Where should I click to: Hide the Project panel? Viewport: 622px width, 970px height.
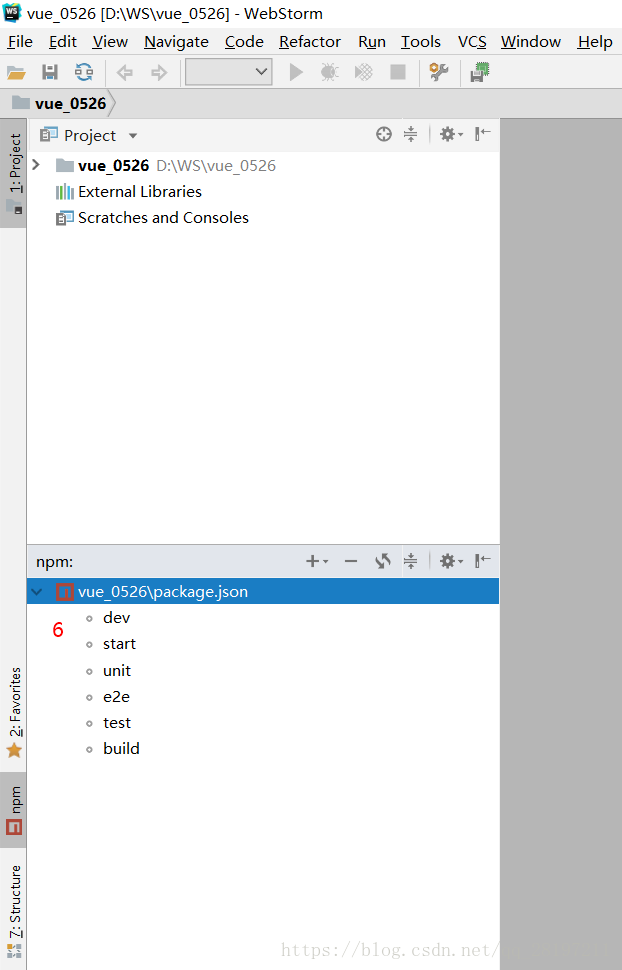coord(483,134)
